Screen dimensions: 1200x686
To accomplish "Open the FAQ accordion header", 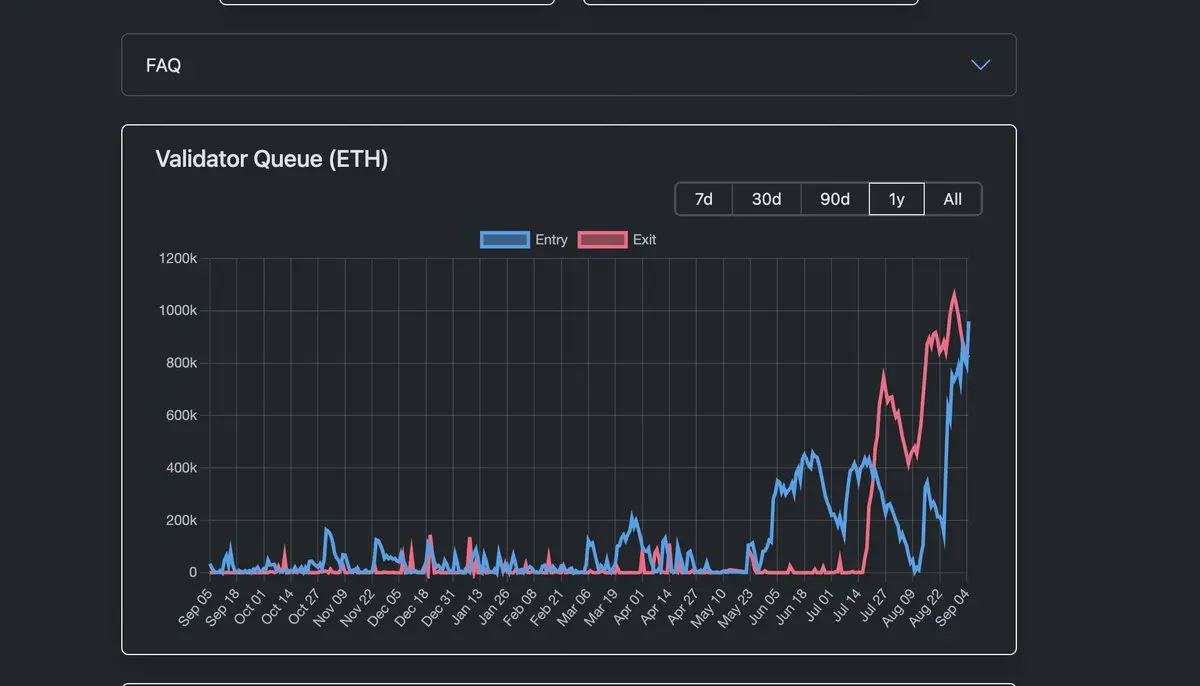I will [x=568, y=65].
